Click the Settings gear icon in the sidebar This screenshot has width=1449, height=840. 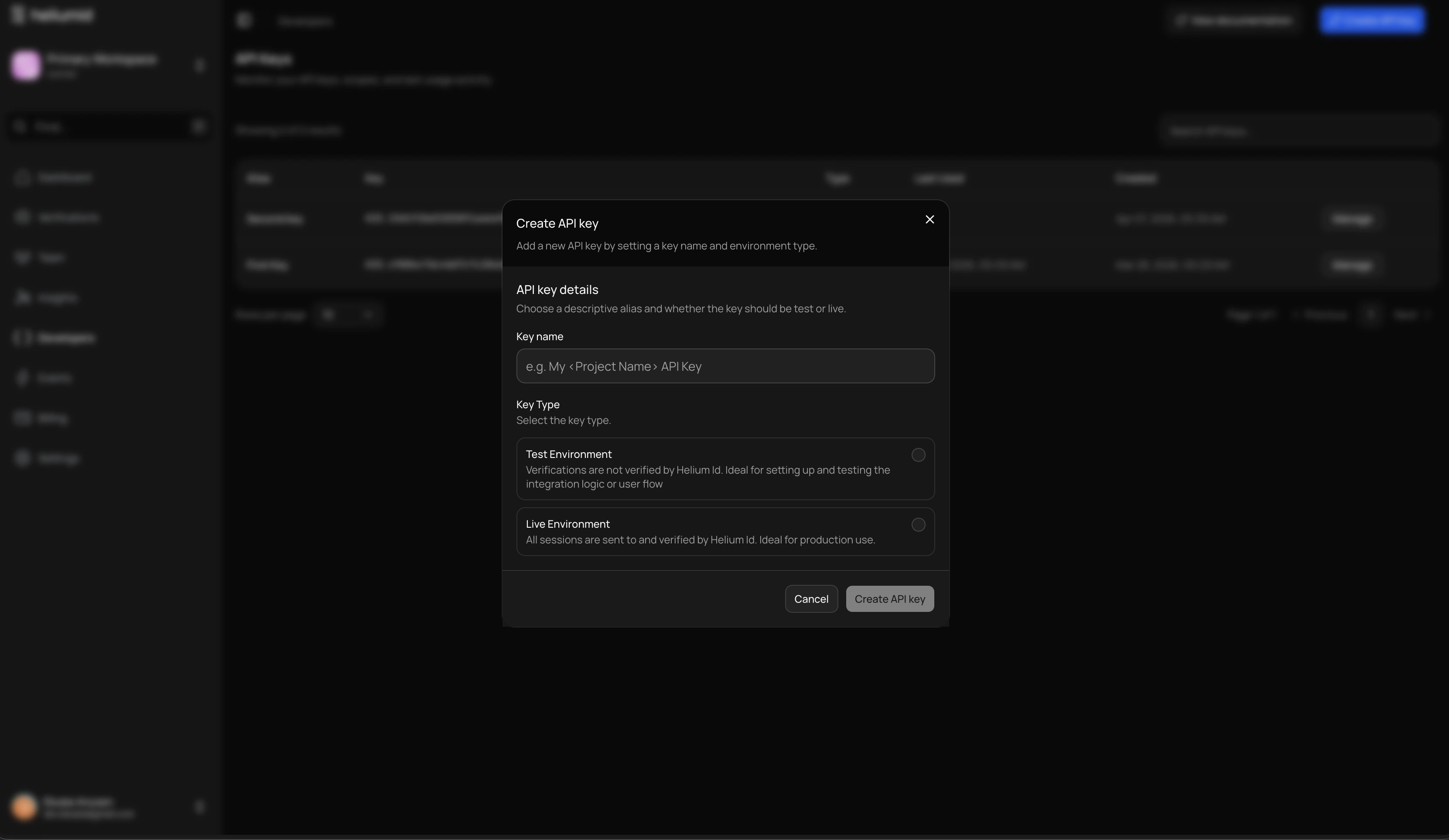click(22, 458)
